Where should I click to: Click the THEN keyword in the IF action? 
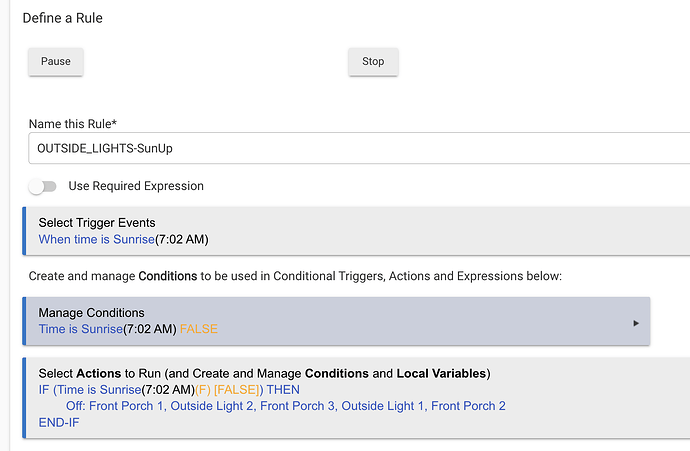283,390
